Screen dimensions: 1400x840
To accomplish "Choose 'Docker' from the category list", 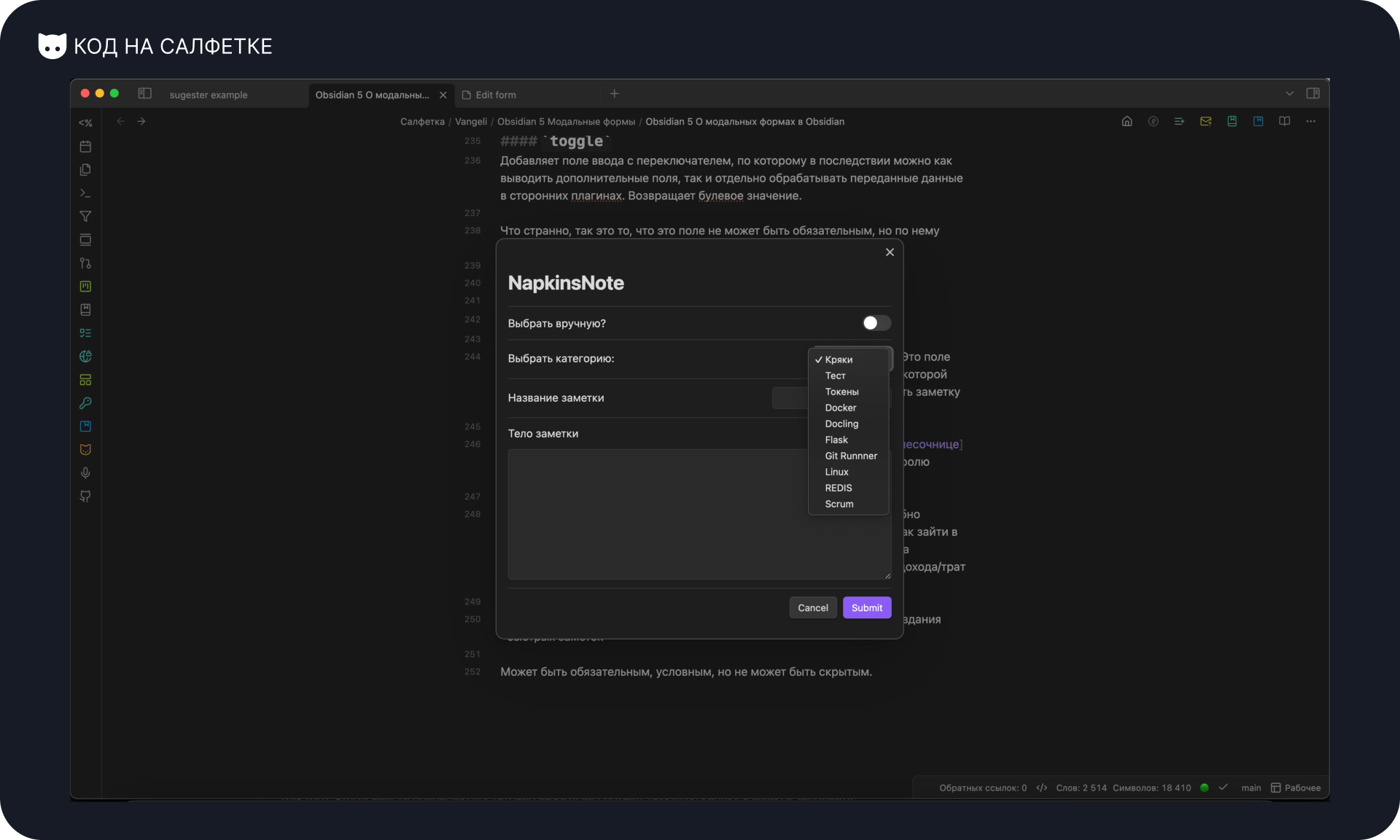I will pyautogui.click(x=849, y=408).
